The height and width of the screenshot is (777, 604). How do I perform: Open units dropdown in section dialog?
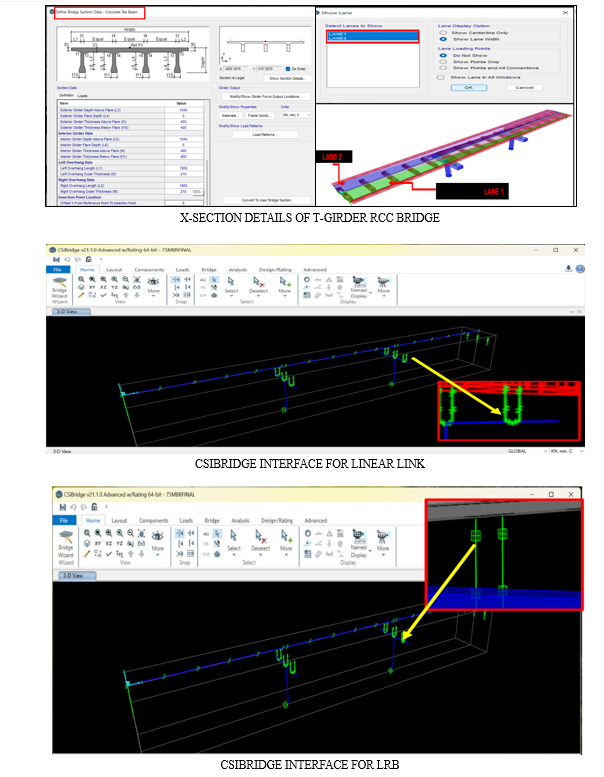pyautogui.click(x=296, y=115)
